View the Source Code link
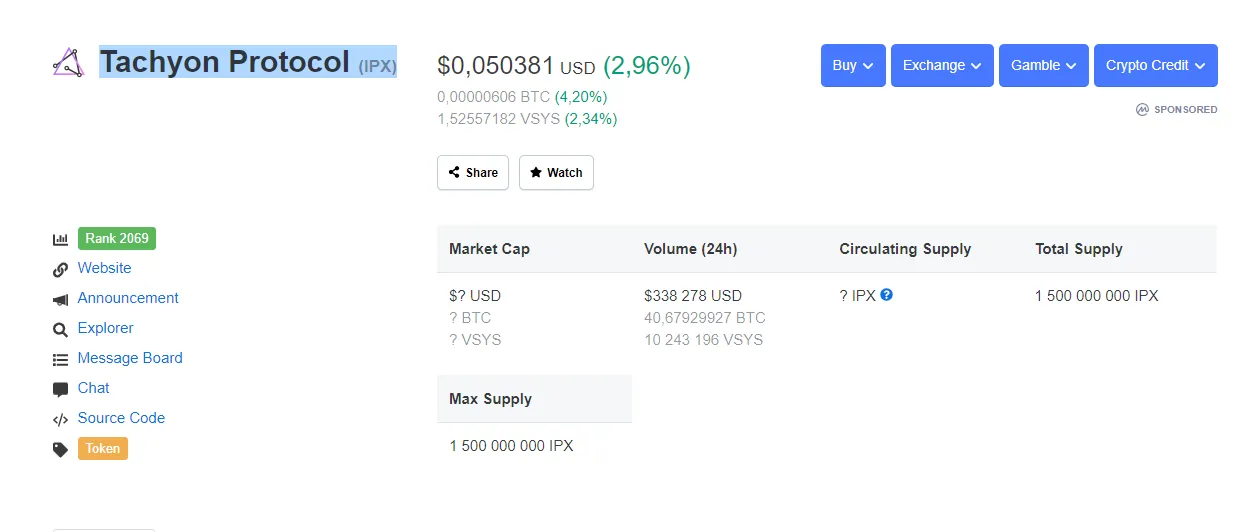The width and height of the screenshot is (1251, 532). (121, 418)
